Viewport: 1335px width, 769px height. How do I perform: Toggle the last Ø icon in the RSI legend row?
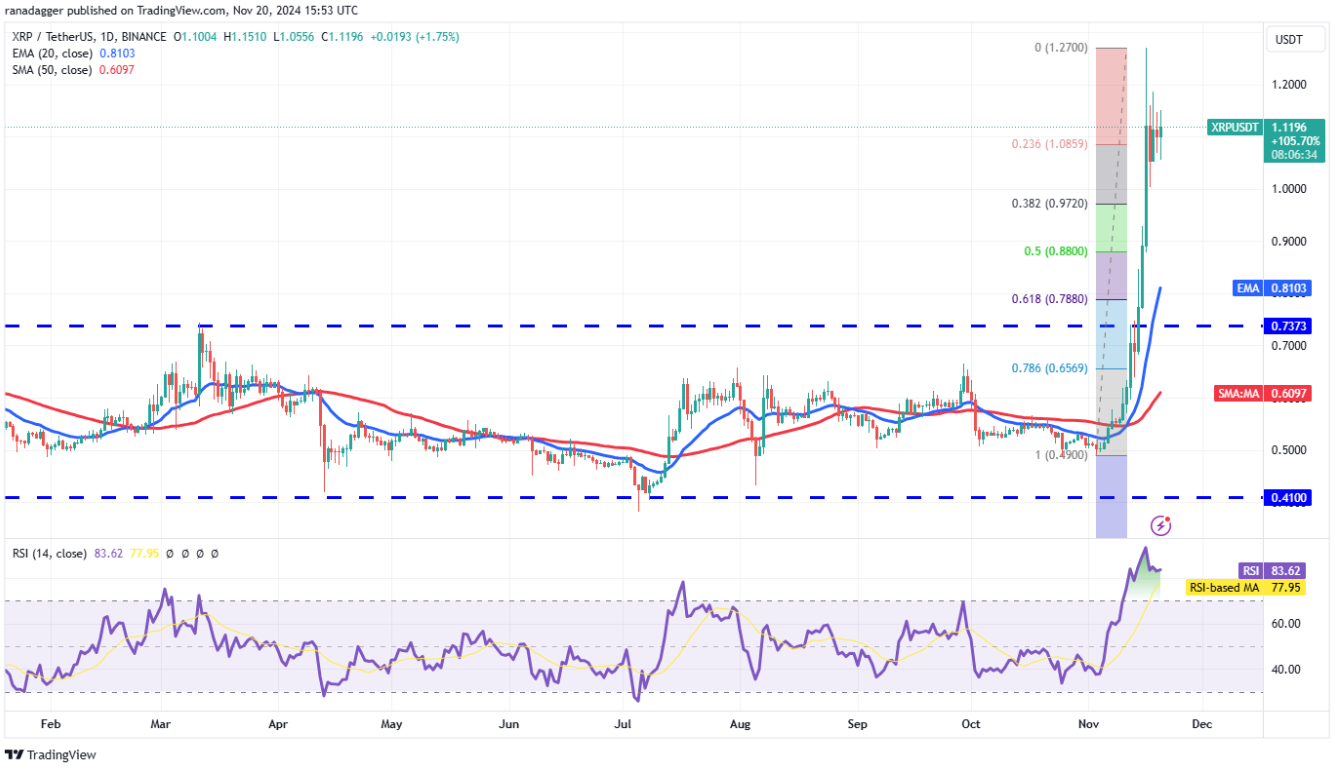coord(217,553)
